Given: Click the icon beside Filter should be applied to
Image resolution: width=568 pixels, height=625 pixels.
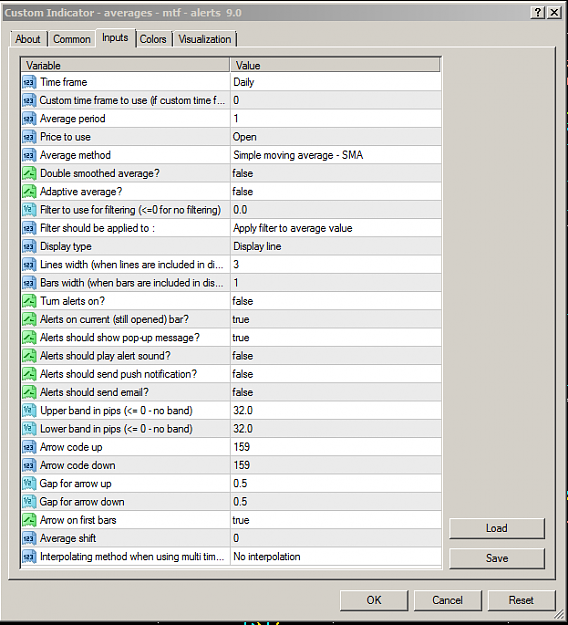Looking at the screenshot, I should (29, 228).
